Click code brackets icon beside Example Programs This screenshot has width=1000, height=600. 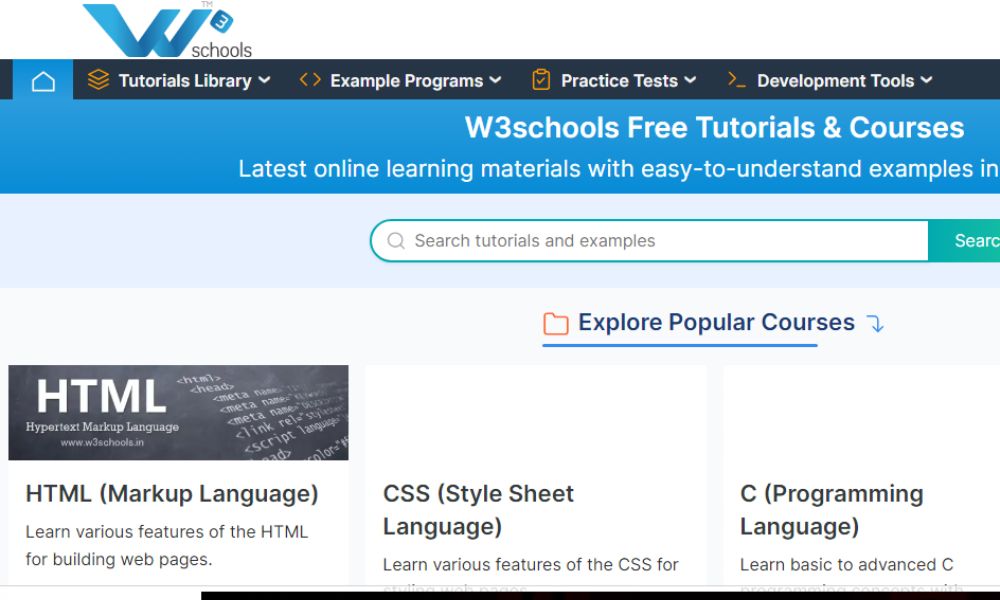coord(310,80)
